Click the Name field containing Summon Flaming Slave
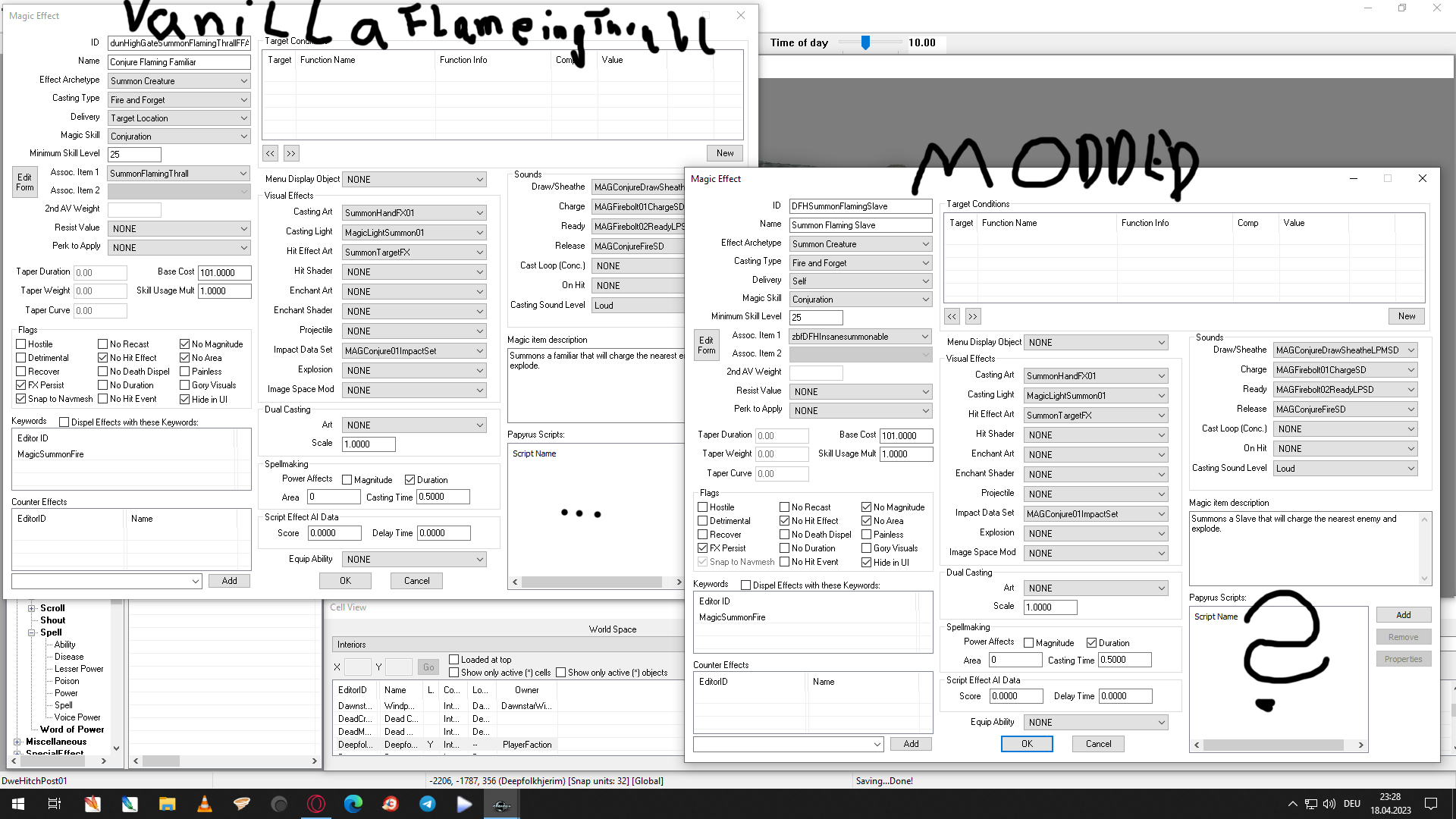Image resolution: width=1456 pixels, height=819 pixels. pyautogui.click(x=861, y=225)
